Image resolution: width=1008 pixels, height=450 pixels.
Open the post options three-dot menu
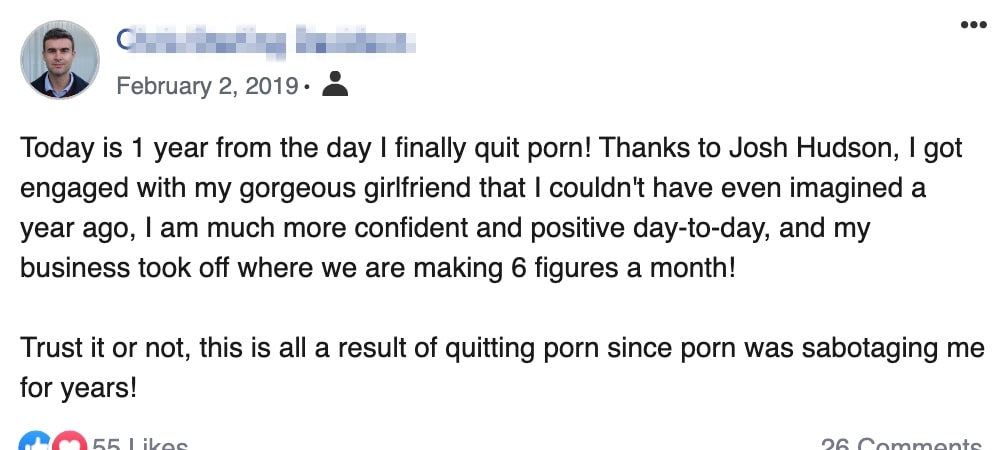tap(973, 25)
